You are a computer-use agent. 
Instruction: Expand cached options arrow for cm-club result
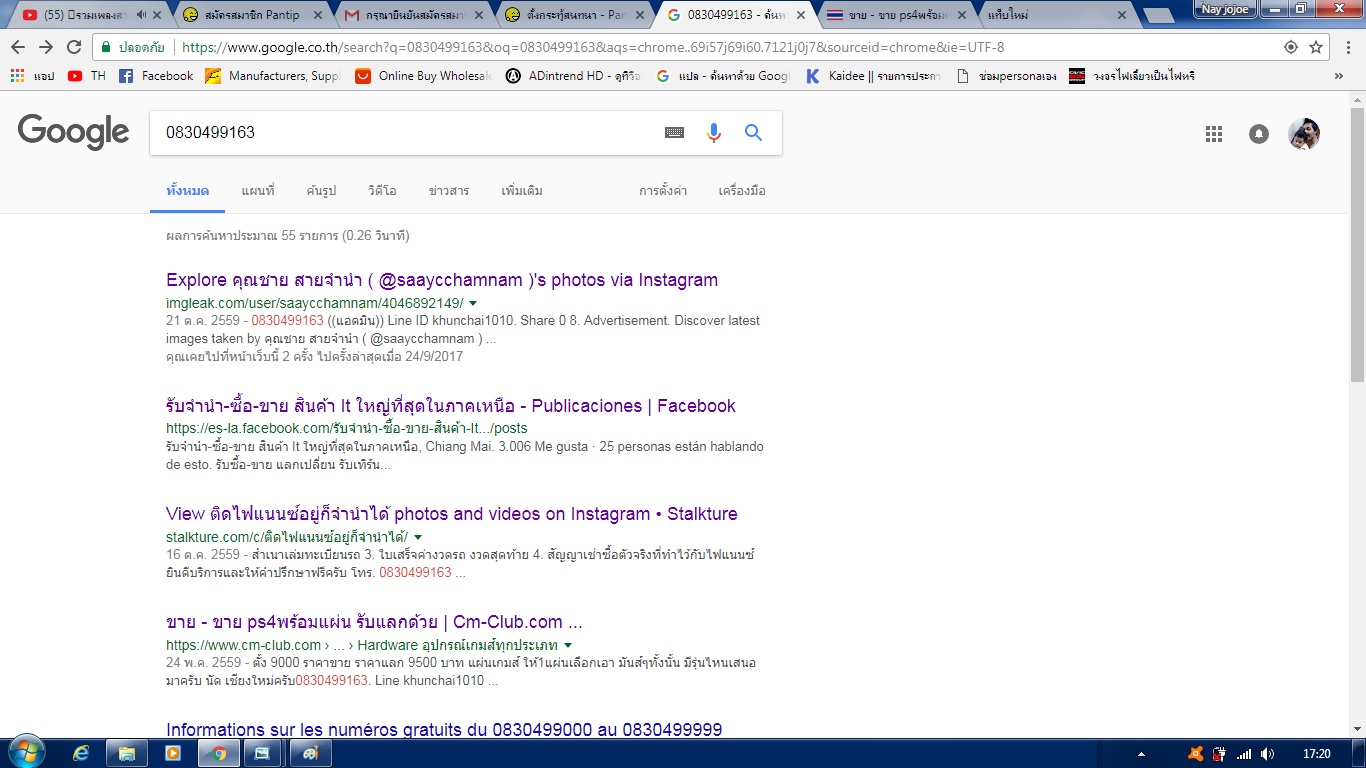pyautogui.click(x=568, y=645)
